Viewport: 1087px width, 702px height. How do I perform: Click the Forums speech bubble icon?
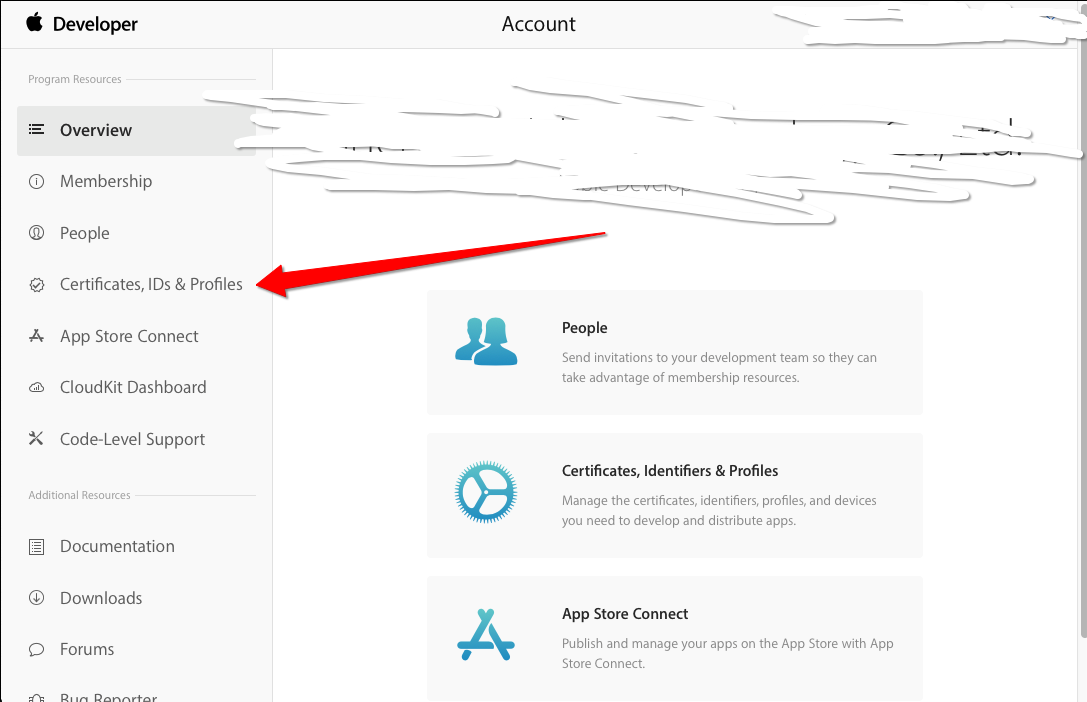[36, 649]
